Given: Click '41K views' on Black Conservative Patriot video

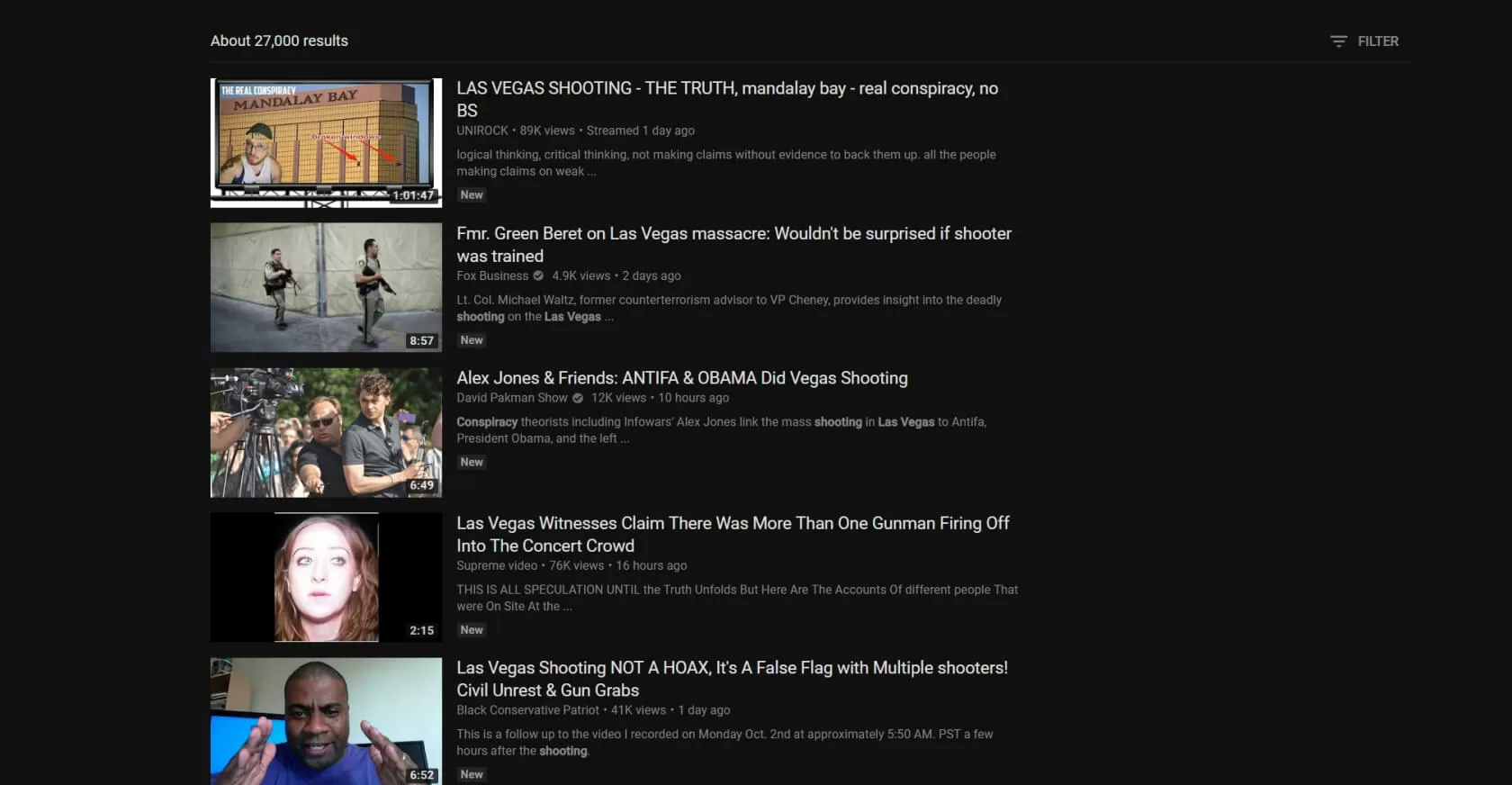Looking at the screenshot, I should pos(639,710).
